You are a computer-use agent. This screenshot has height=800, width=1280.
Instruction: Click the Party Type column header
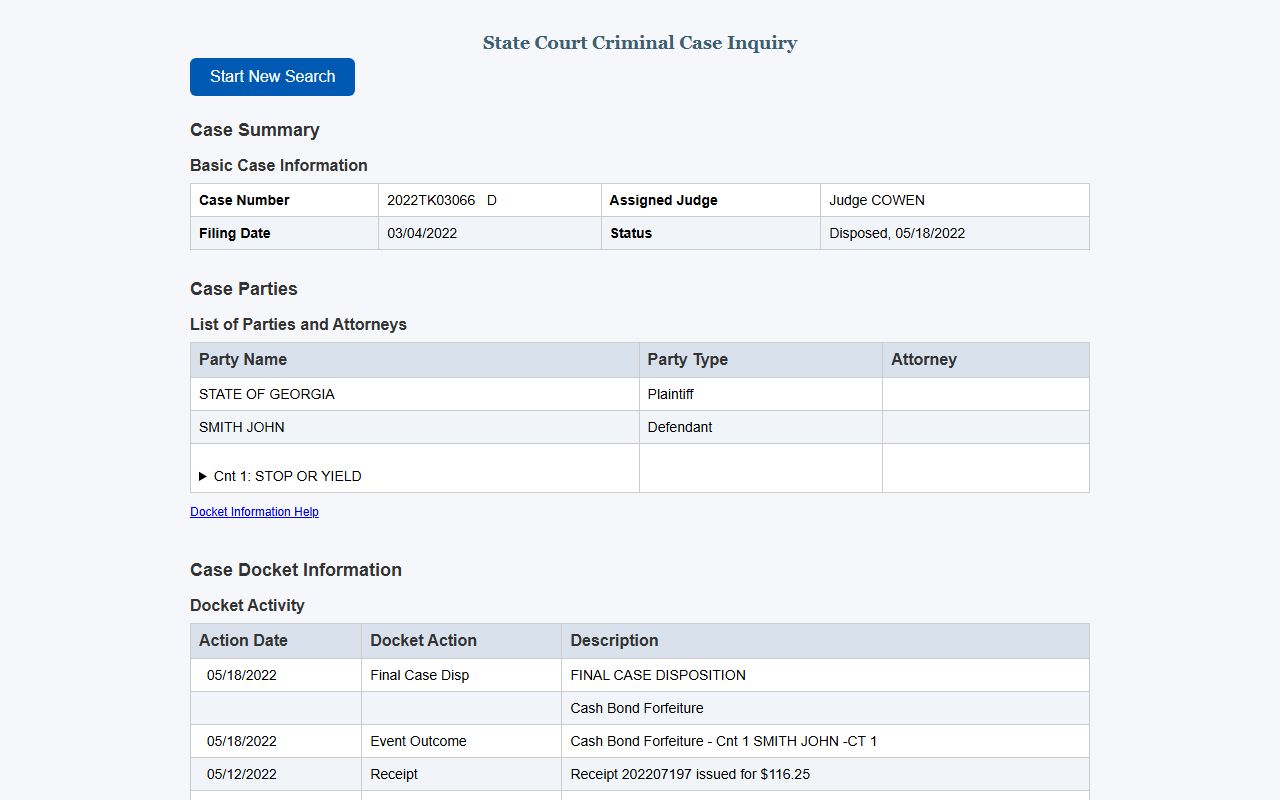761,360
